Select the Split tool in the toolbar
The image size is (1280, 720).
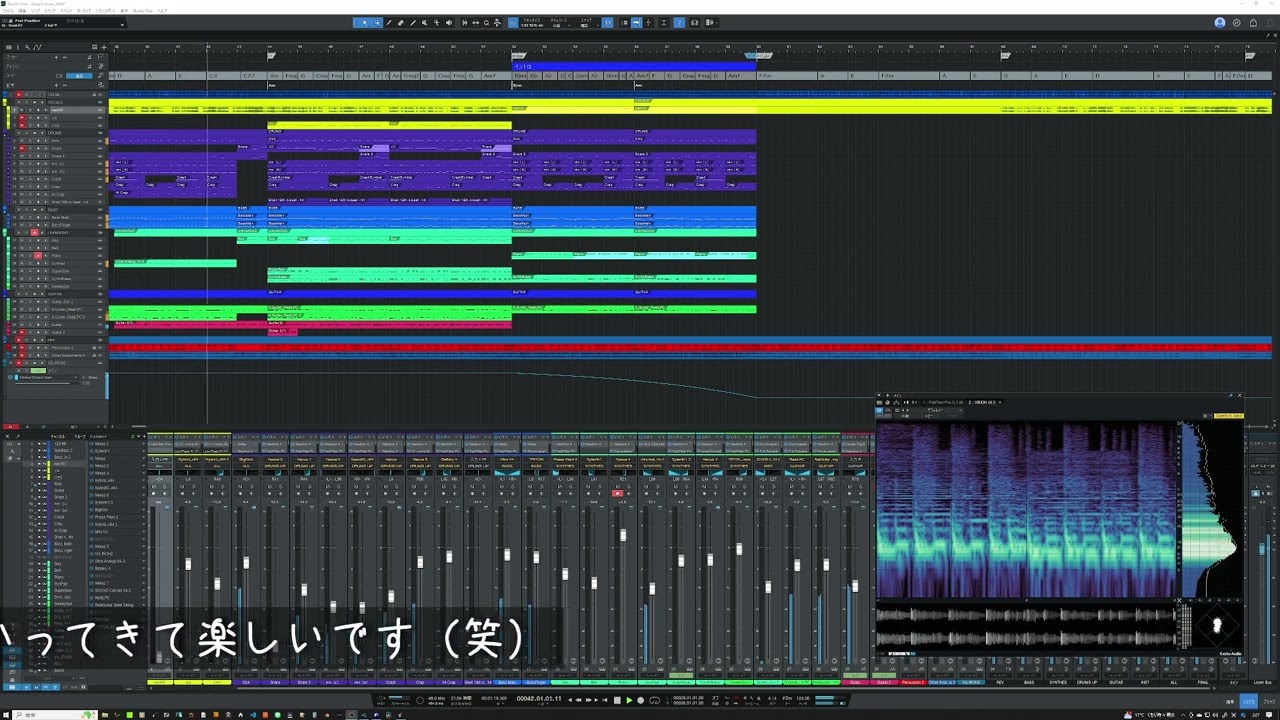(x=389, y=23)
